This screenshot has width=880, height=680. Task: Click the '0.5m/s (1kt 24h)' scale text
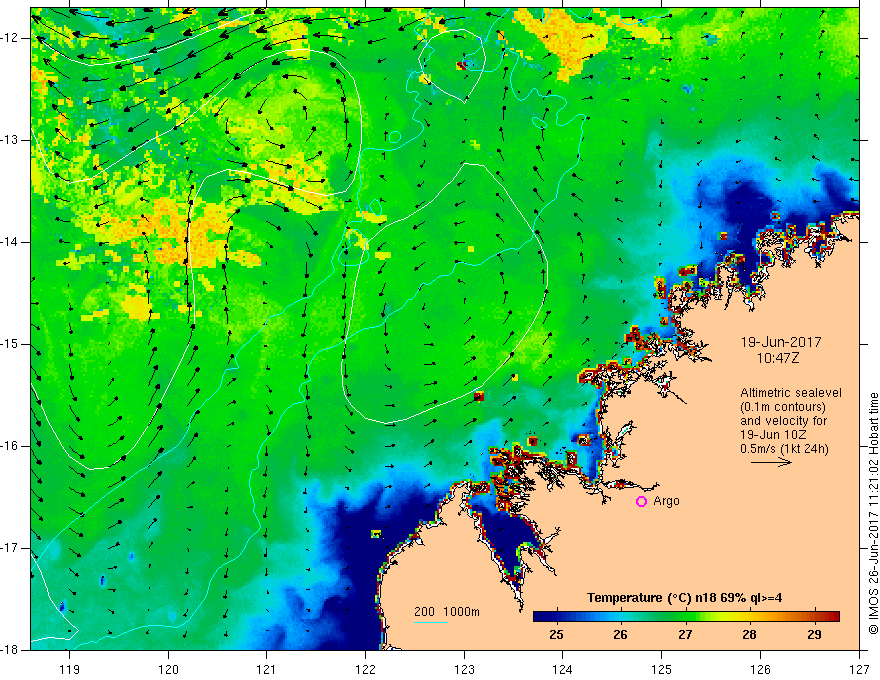pyautogui.click(x=784, y=448)
